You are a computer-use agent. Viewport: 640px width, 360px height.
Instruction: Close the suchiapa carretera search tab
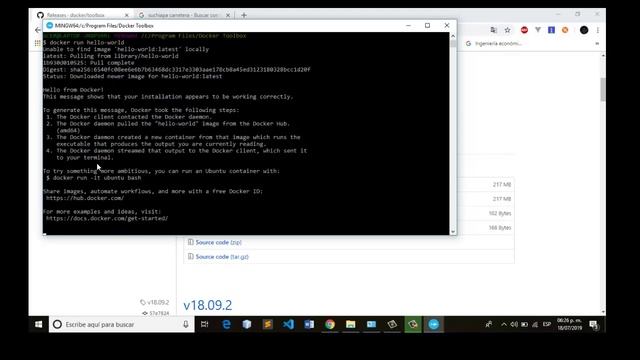[x=228, y=15]
